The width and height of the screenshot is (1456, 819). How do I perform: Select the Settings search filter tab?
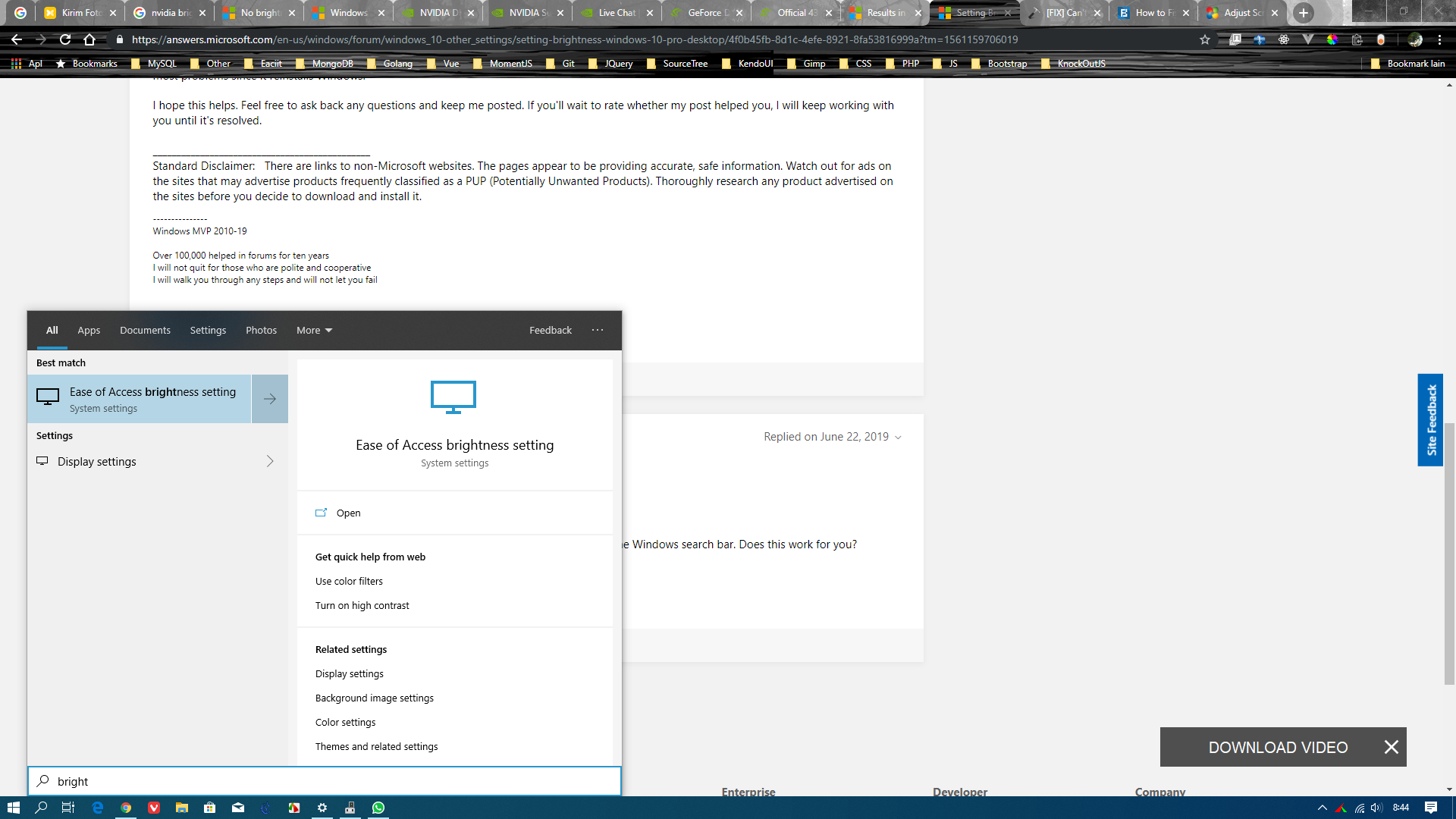pyautogui.click(x=208, y=331)
